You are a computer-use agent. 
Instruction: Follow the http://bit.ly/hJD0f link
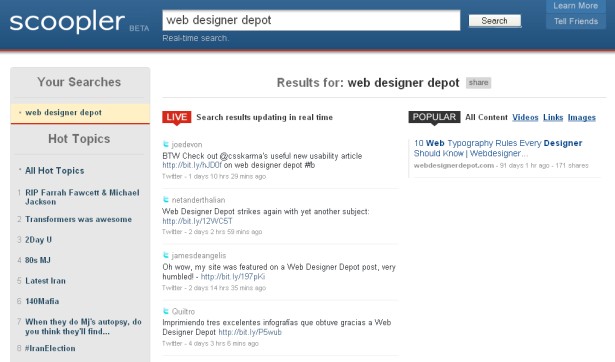point(192,166)
